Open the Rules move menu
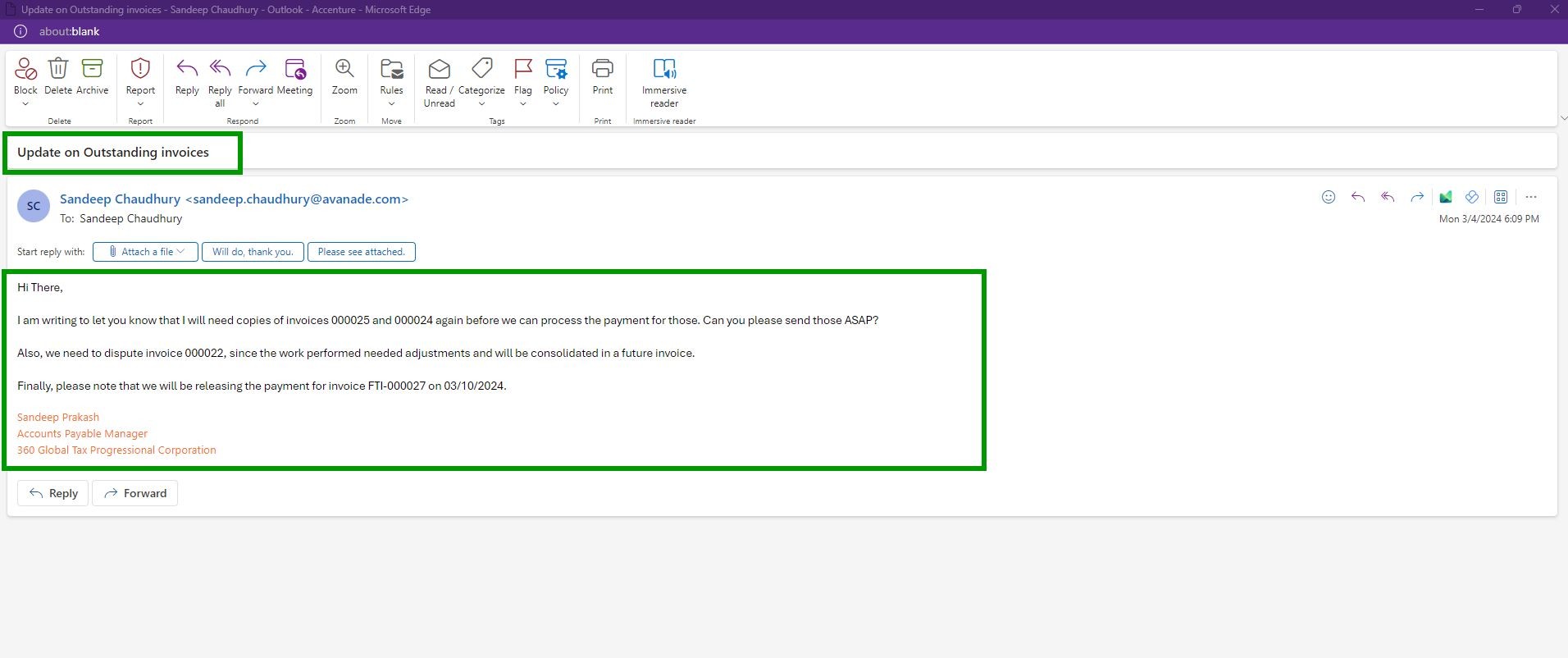 click(x=391, y=104)
